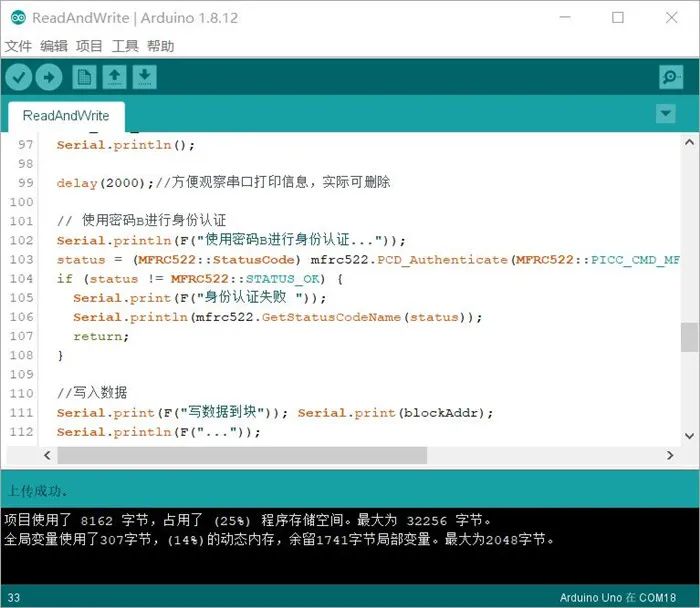This screenshot has width=700, height=608.
Task: Click the Verify checkmark button
Action: pos(19,77)
